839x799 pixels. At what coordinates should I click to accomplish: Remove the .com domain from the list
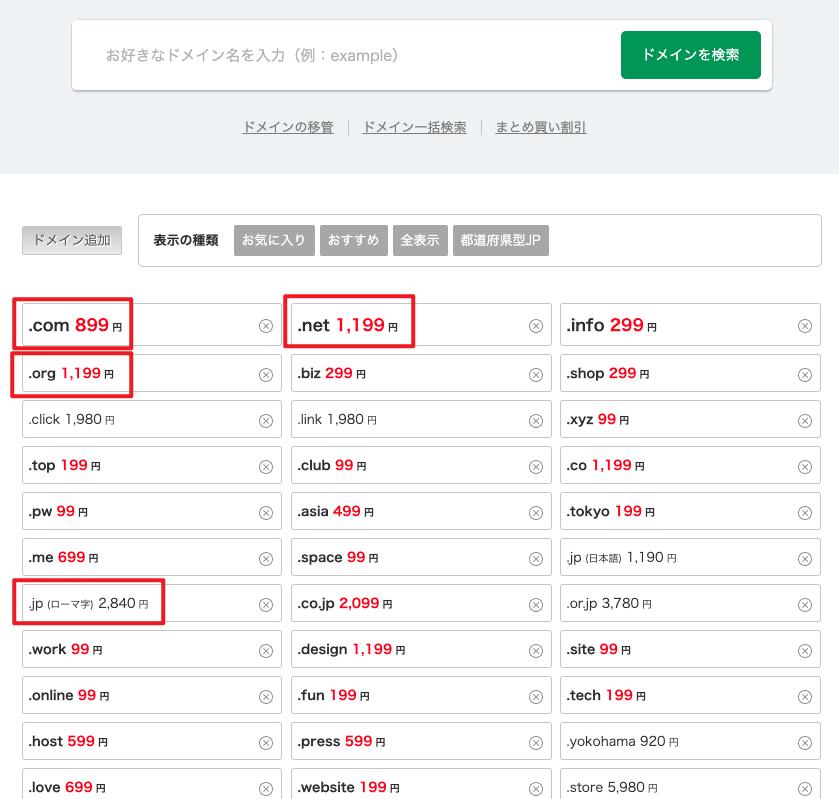[x=266, y=325]
